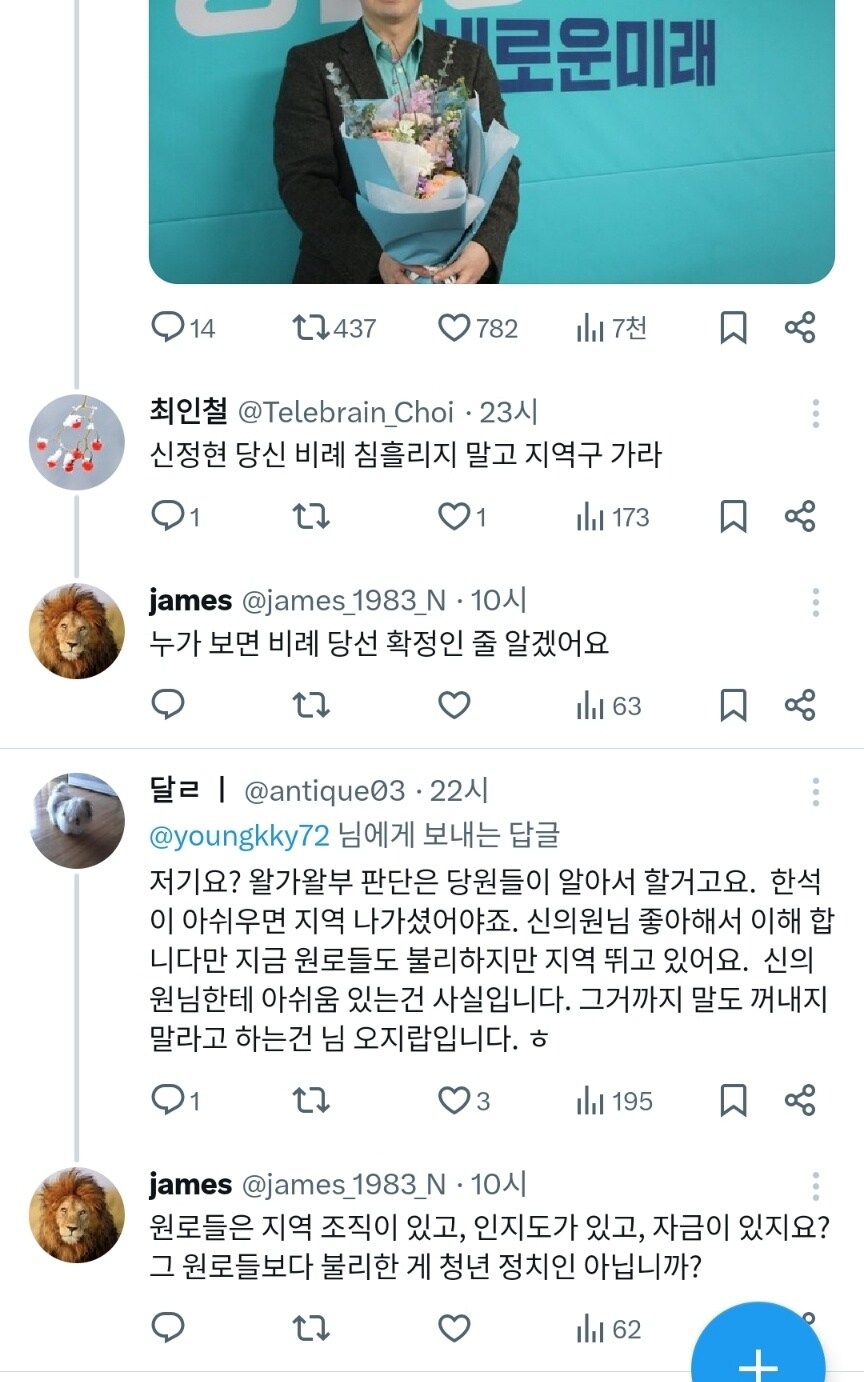Like 달ㄹ's reply with 3 likes
This screenshot has width=864, height=1382.
(452, 1102)
